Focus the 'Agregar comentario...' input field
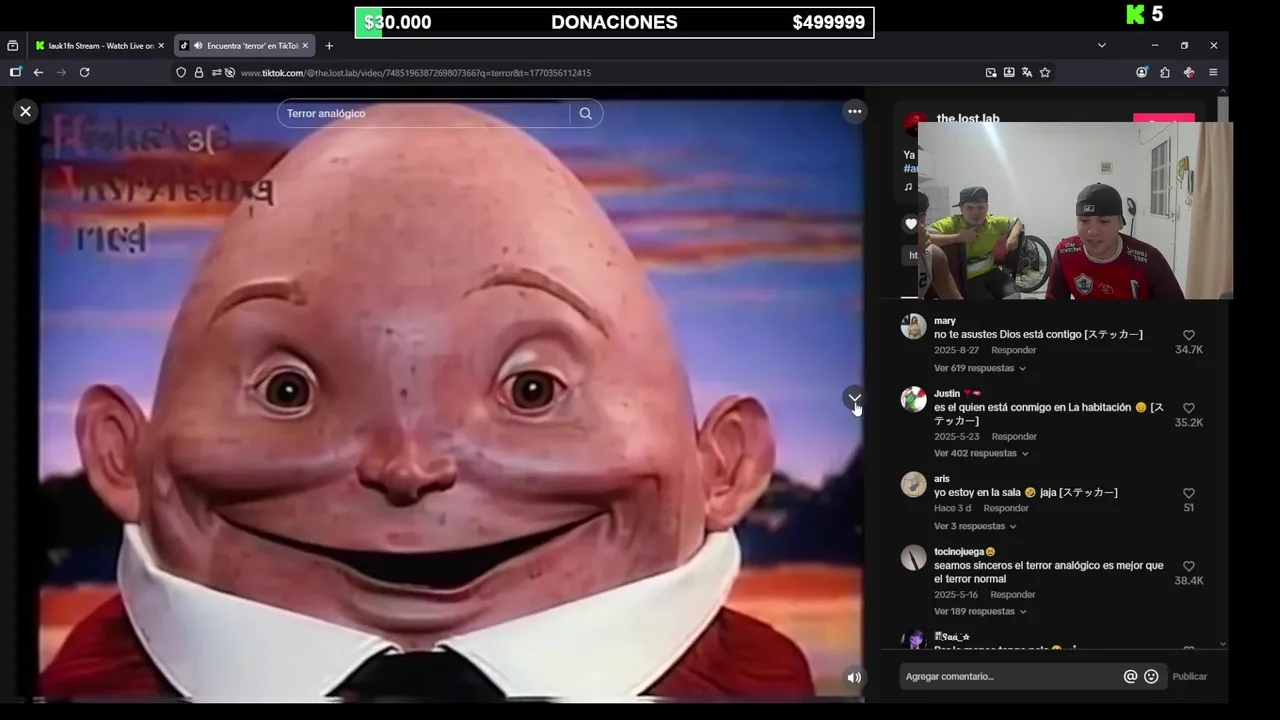 coord(1008,676)
